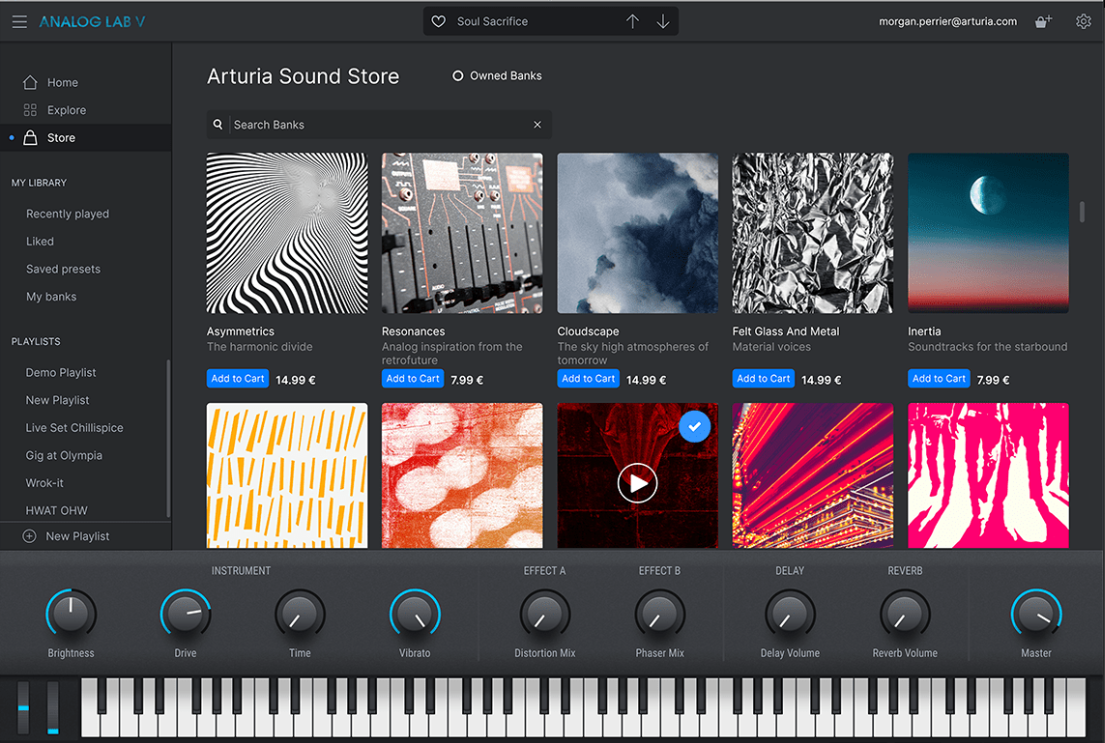Load previous preset with up arrow
Image resolution: width=1105 pixels, height=743 pixels.
click(x=632, y=21)
